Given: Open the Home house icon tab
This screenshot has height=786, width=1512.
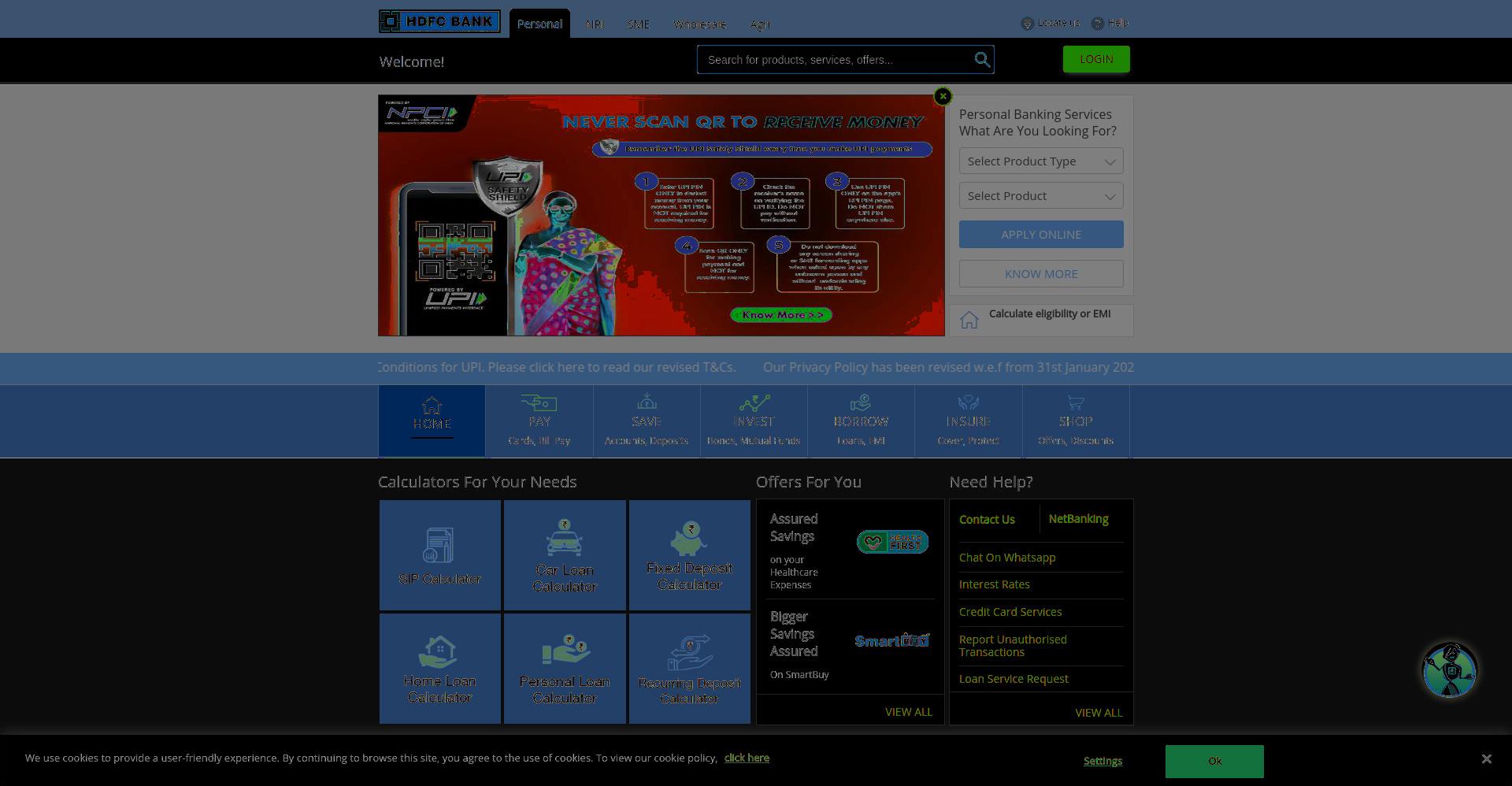Looking at the screenshot, I should [432, 421].
